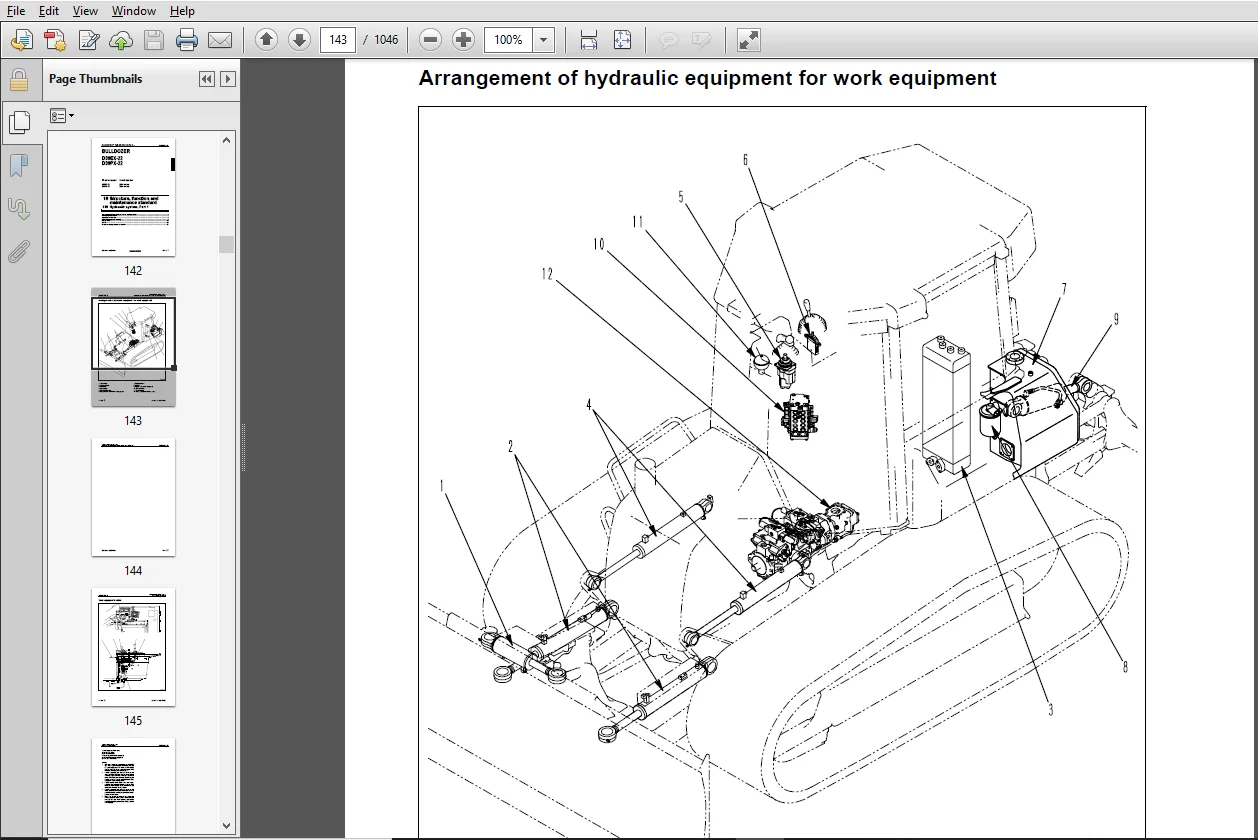This screenshot has width=1258, height=840.
Task: Open the Window menu
Action: 133,11
